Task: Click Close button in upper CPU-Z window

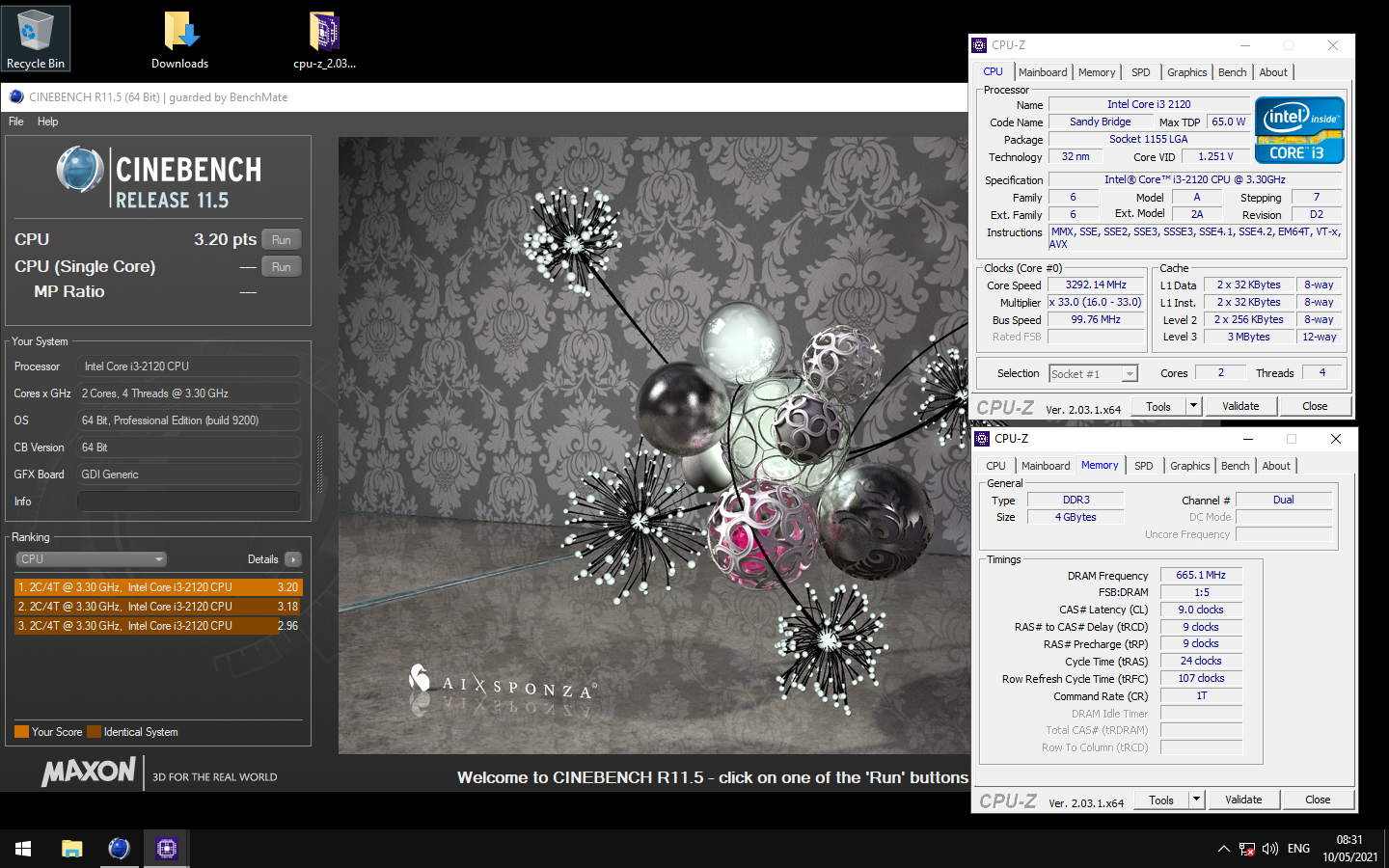Action: pos(1315,407)
